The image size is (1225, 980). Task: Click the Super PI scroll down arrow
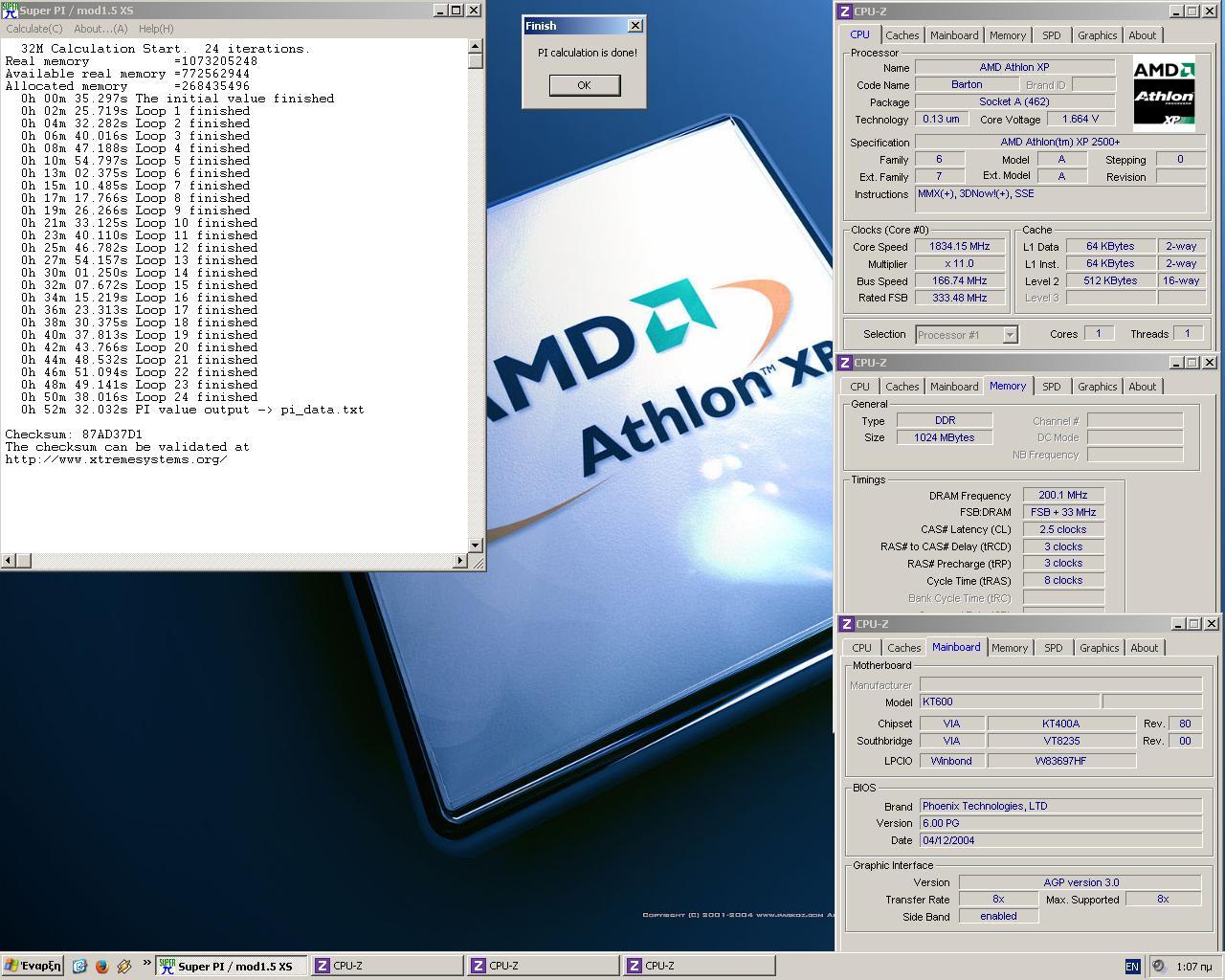(x=476, y=545)
